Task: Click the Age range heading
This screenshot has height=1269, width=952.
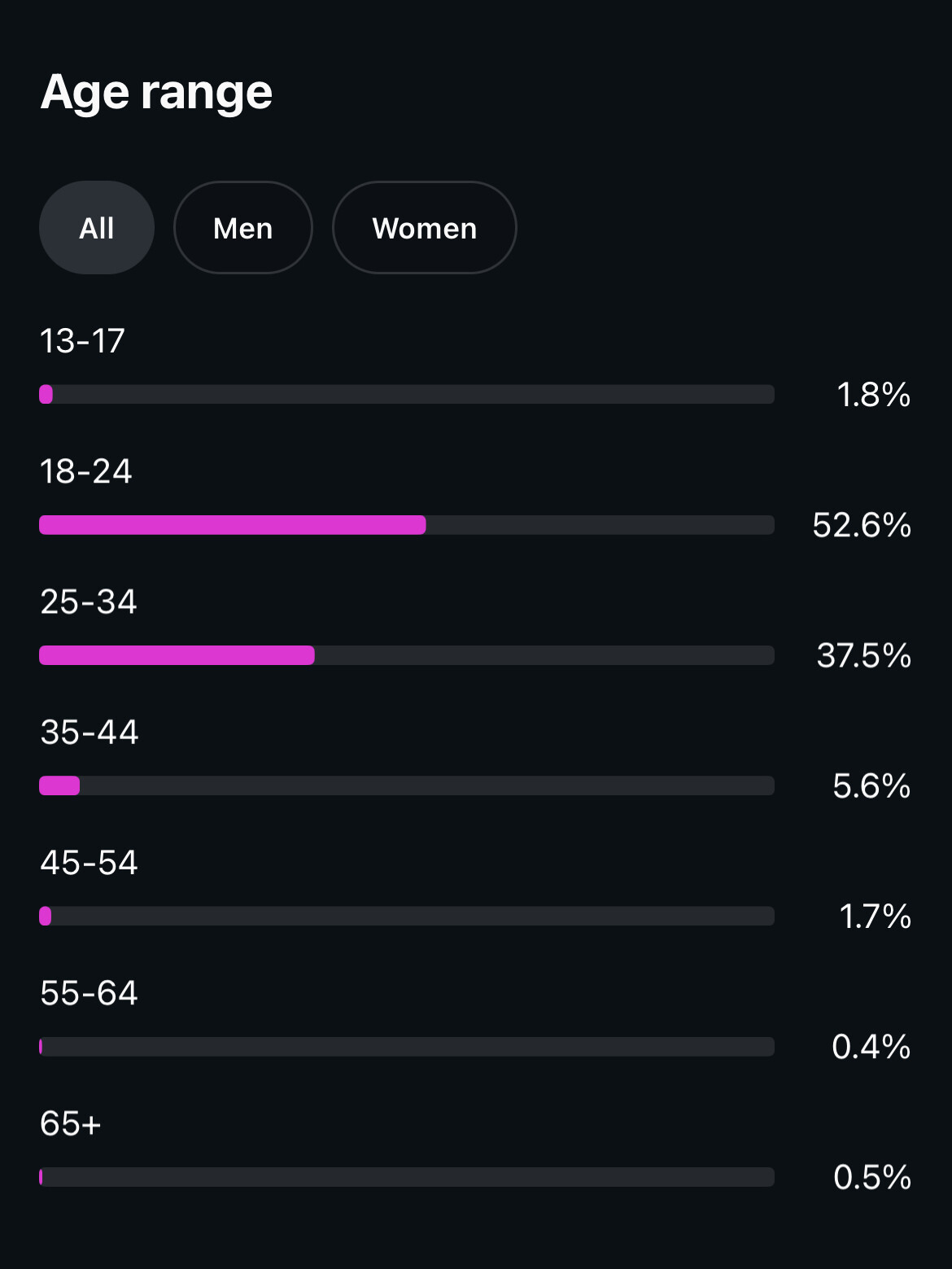Action: pos(156,91)
